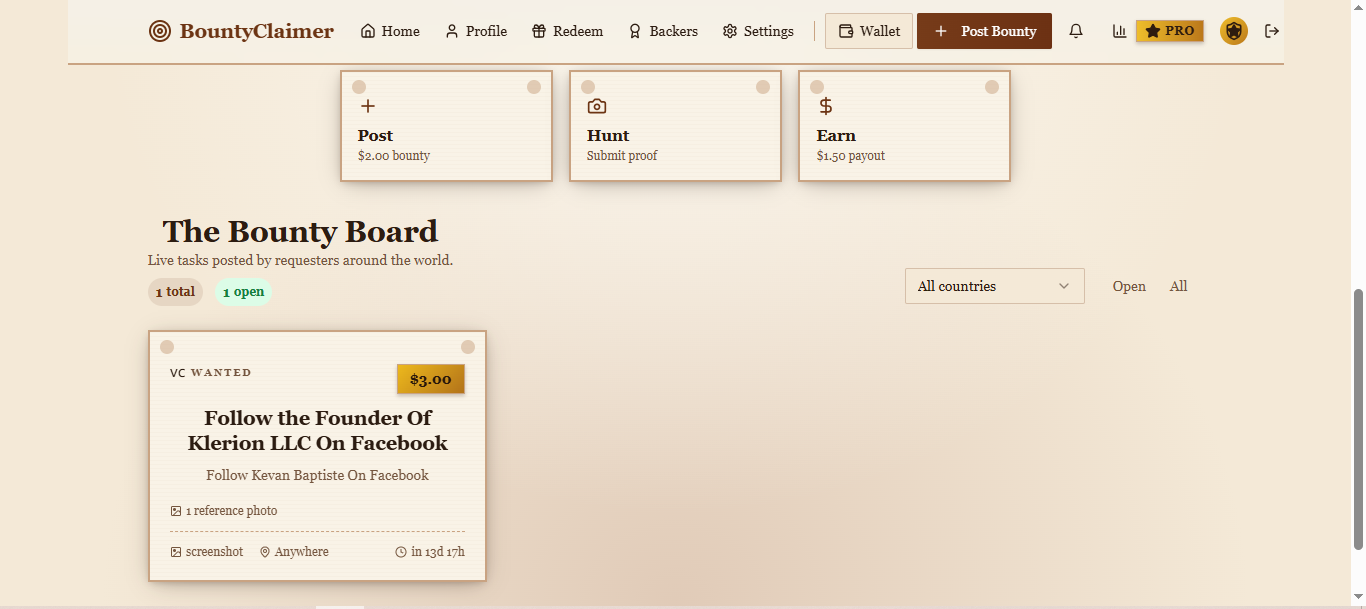Click the Redeem gift icon
Screen dimensions: 1366x609
click(x=539, y=31)
